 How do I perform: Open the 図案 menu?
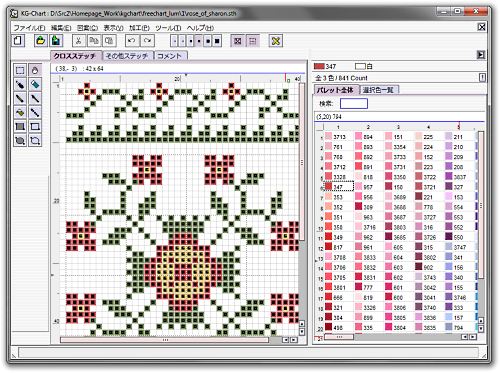click(x=87, y=28)
